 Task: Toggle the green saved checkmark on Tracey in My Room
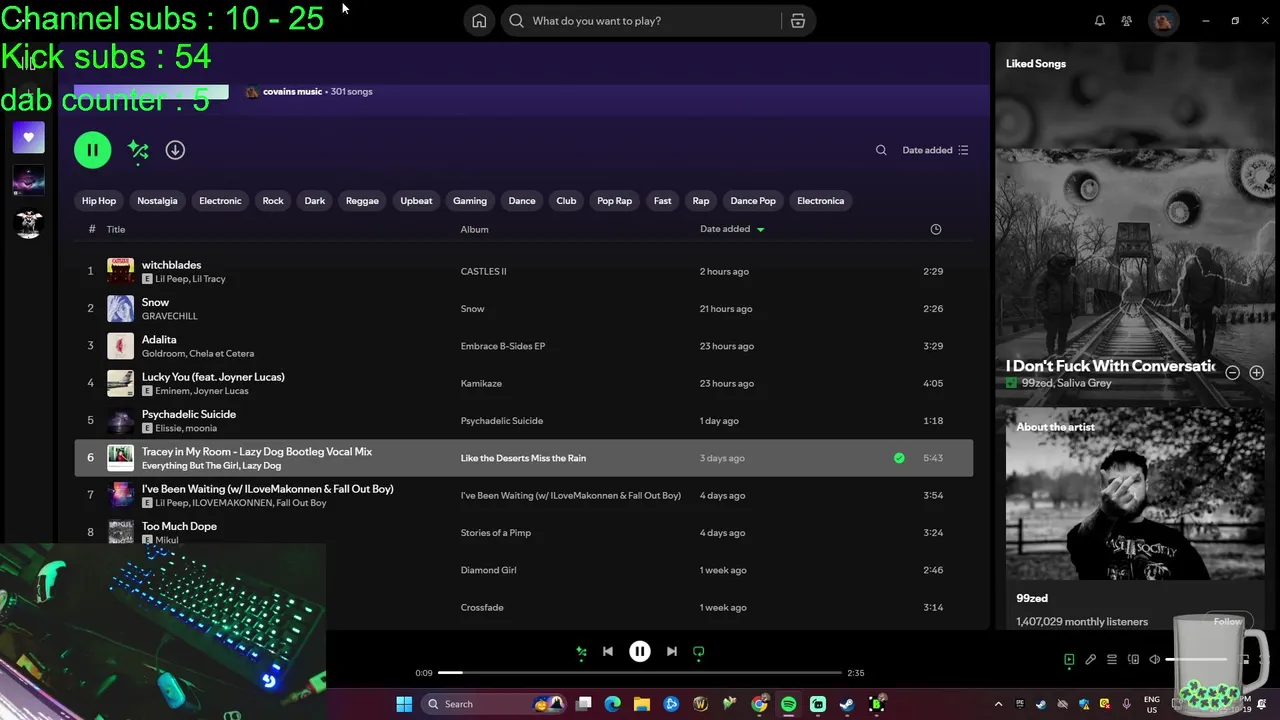point(899,458)
